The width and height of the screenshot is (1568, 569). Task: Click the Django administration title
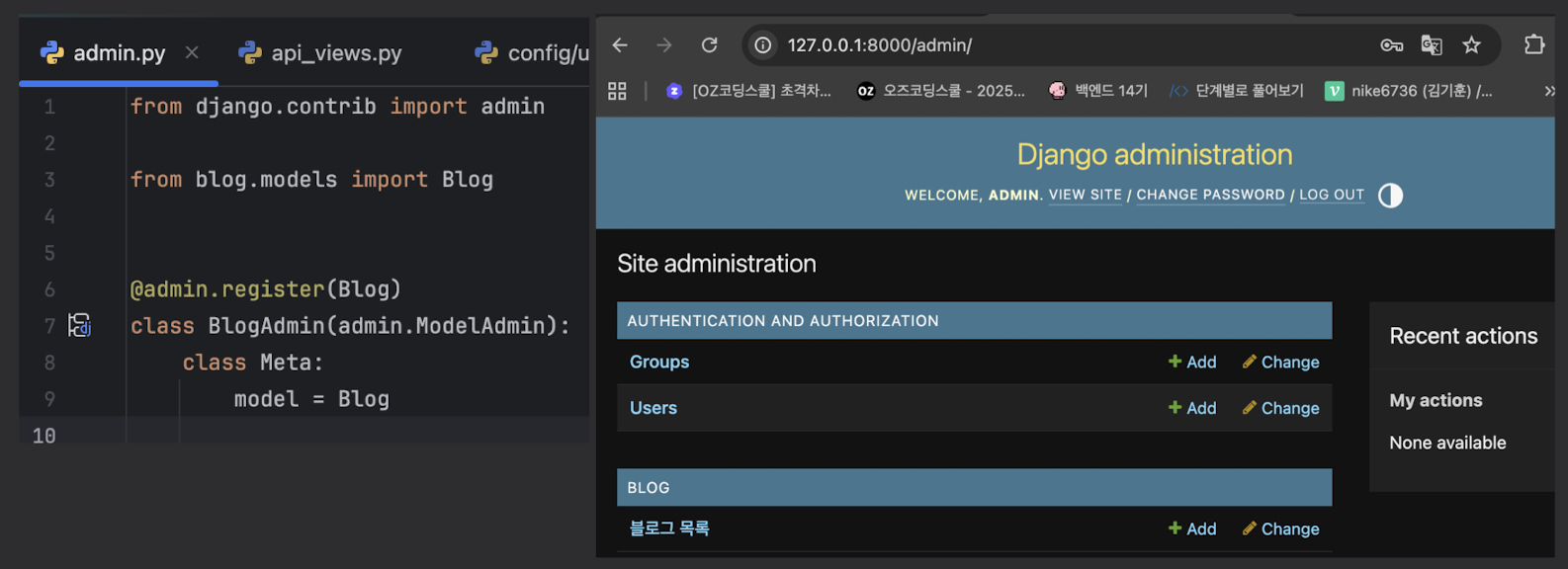point(1154,154)
